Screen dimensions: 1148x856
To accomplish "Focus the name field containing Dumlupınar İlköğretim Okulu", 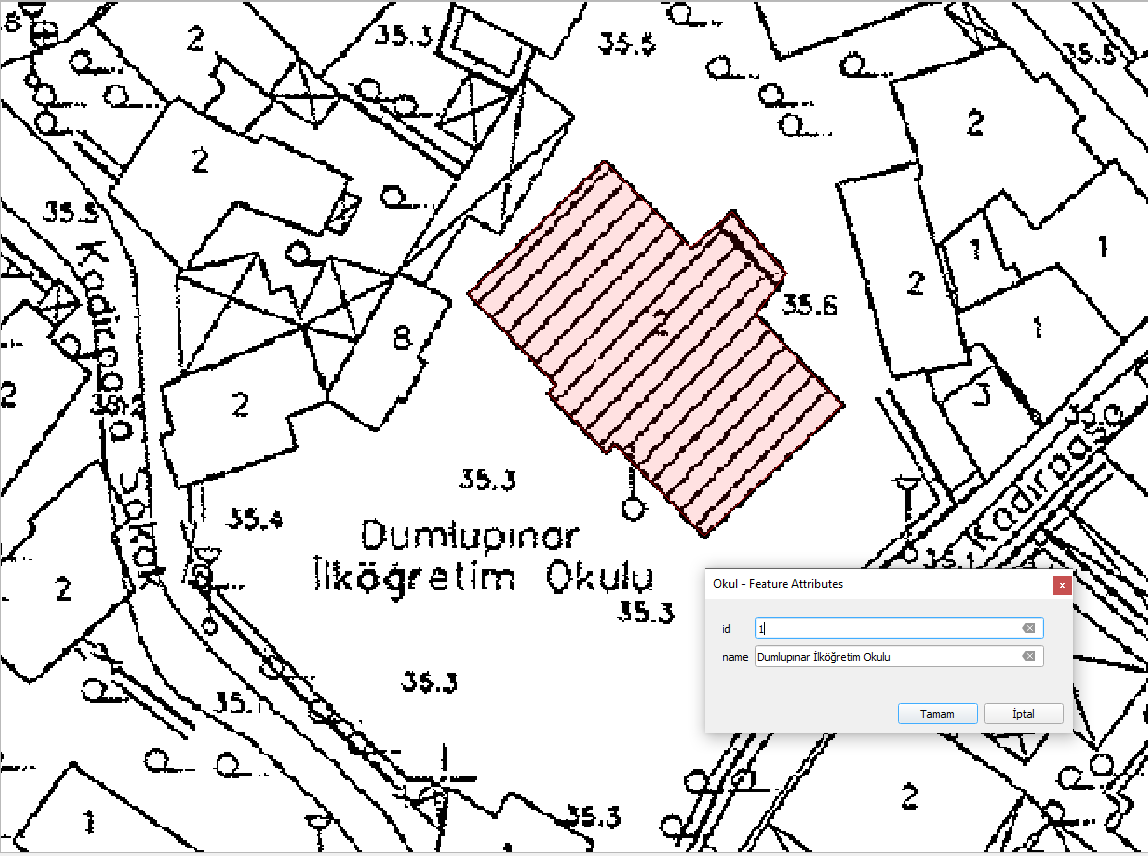I will [x=899, y=656].
